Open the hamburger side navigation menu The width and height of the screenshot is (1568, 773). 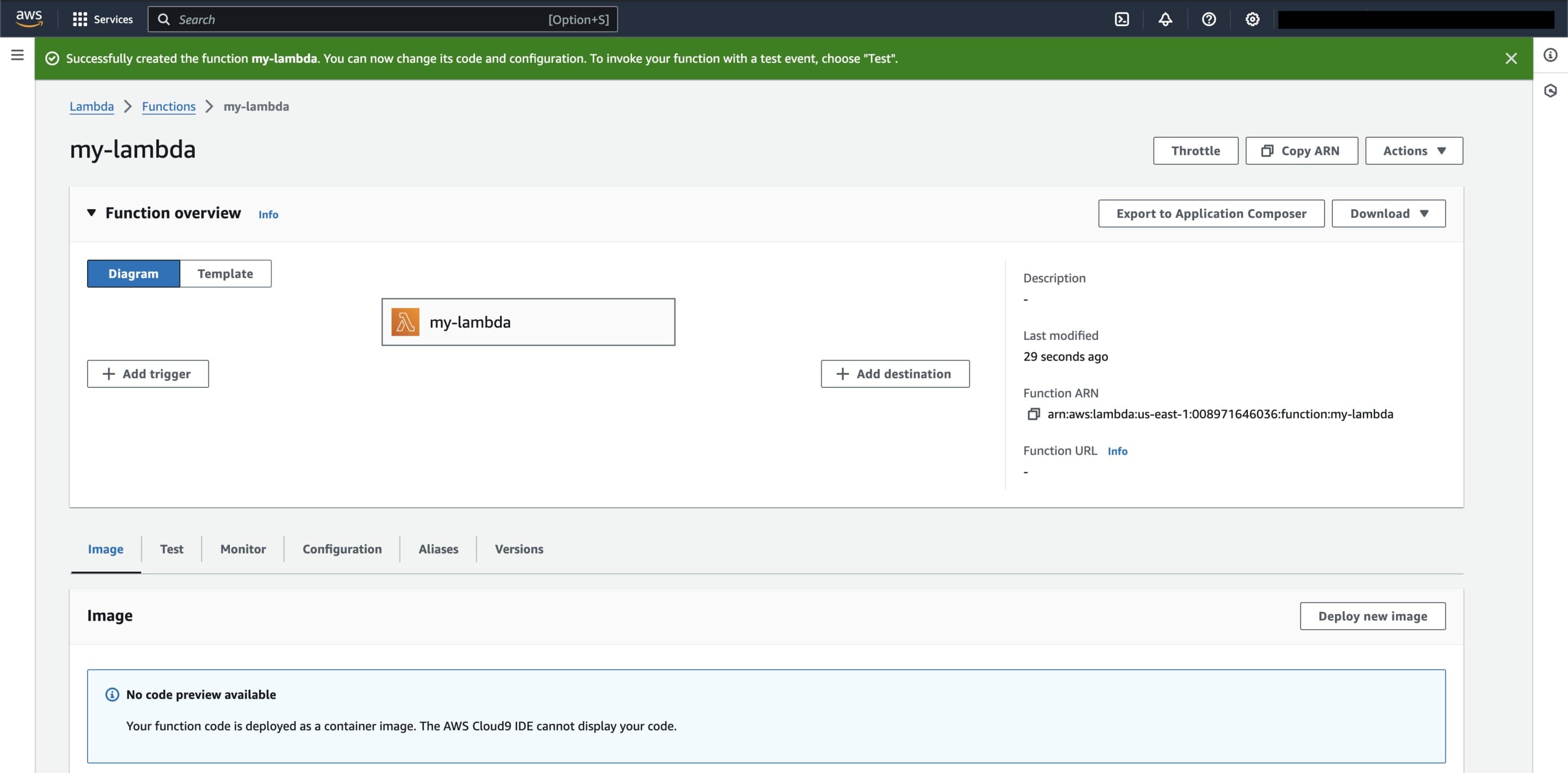[x=17, y=56]
